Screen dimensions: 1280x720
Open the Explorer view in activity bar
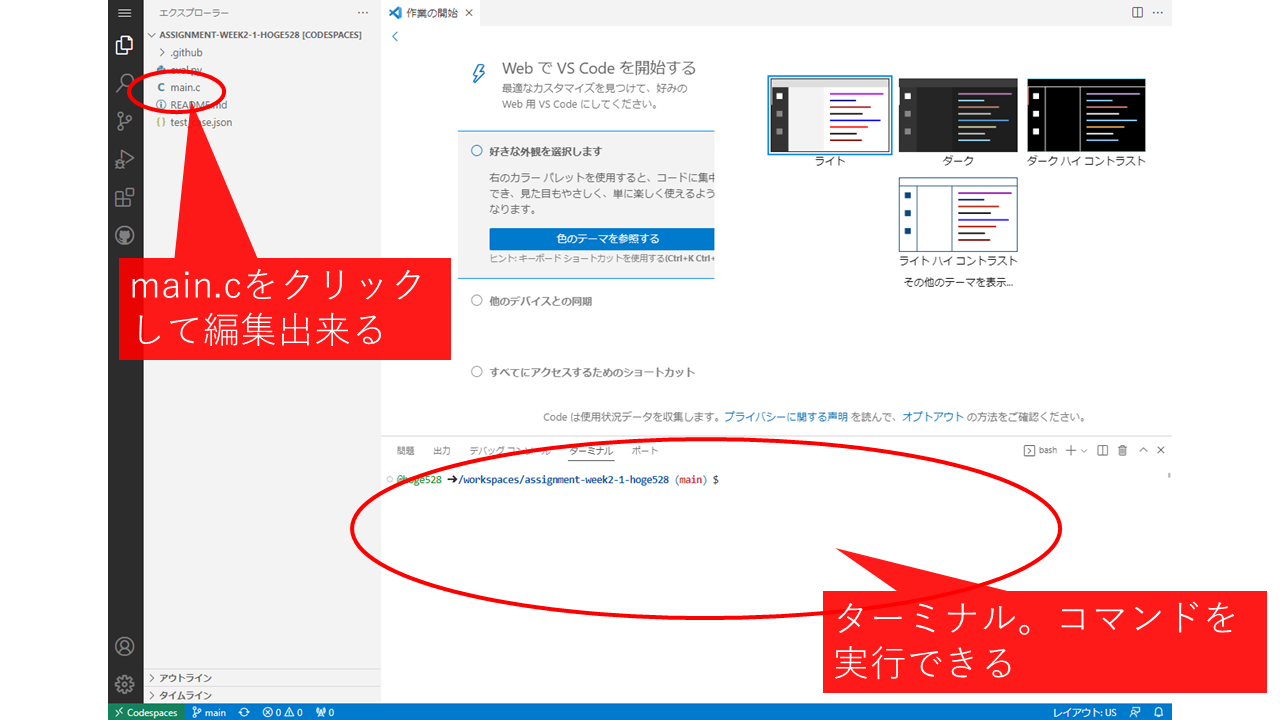(125, 45)
